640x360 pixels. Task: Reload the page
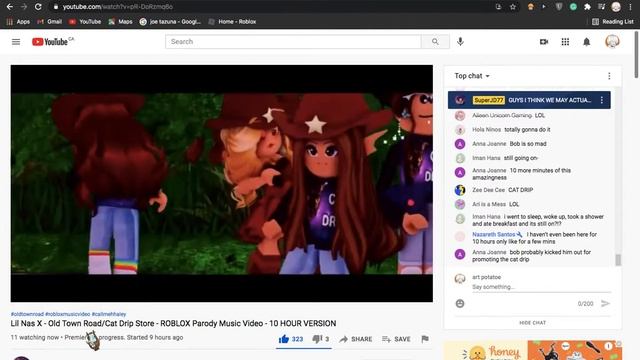pos(38,7)
